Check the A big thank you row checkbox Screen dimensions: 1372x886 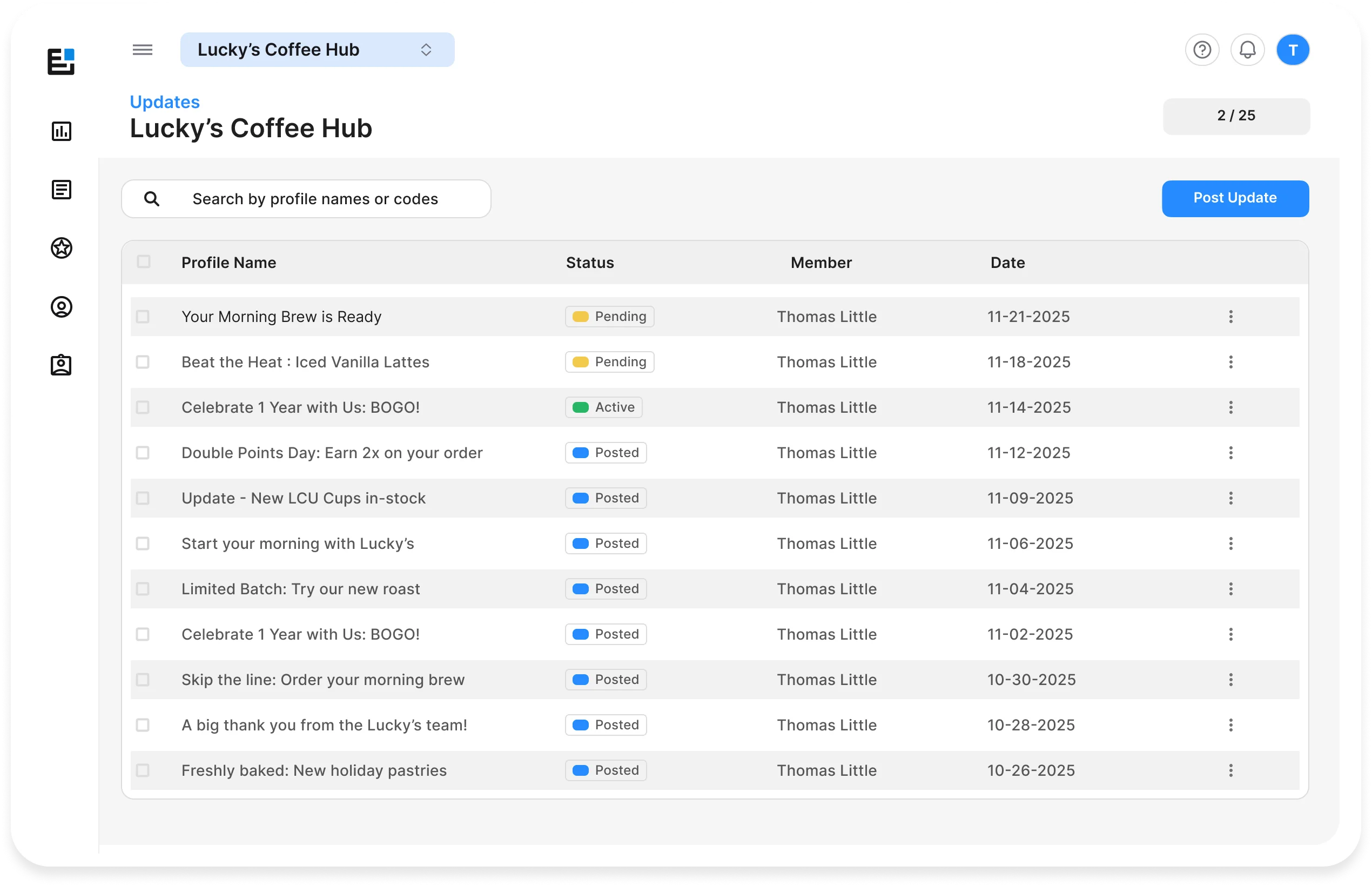coord(143,725)
